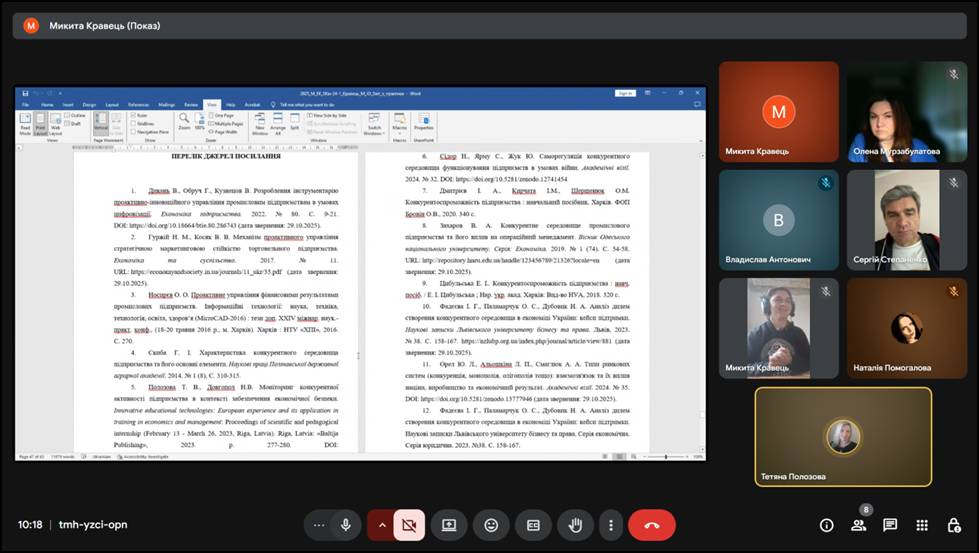Image resolution: width=979 pixels, height=553 pixels.
Task: Raise hand in the meeting
Action: tap(575, 525)
